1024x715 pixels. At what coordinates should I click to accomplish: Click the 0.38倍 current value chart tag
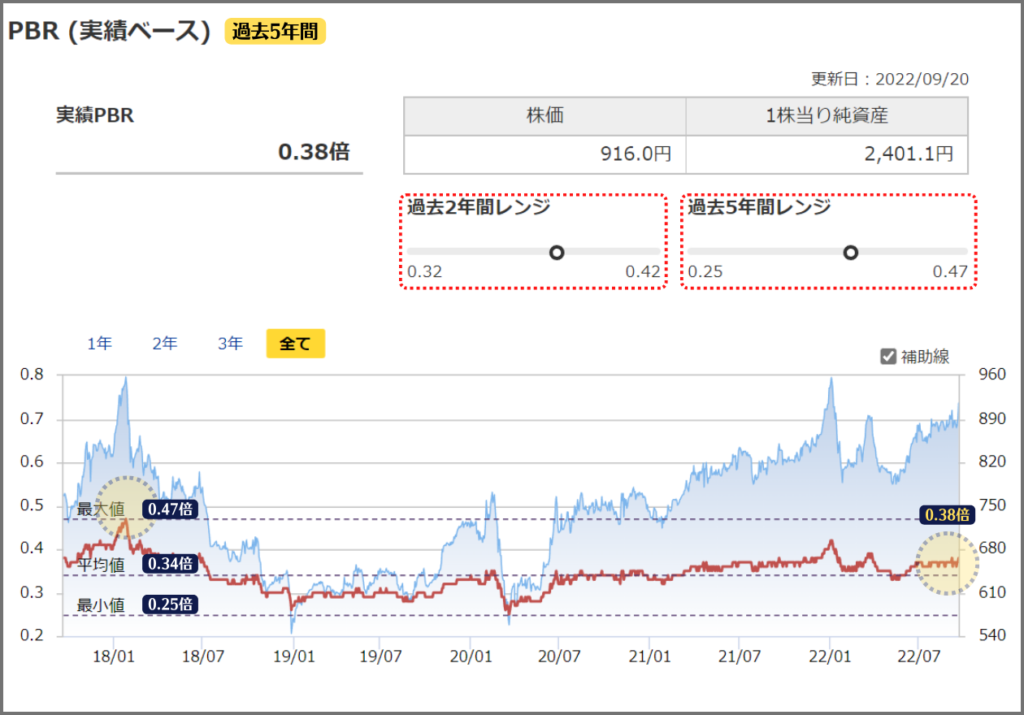[x=947, y=515]
